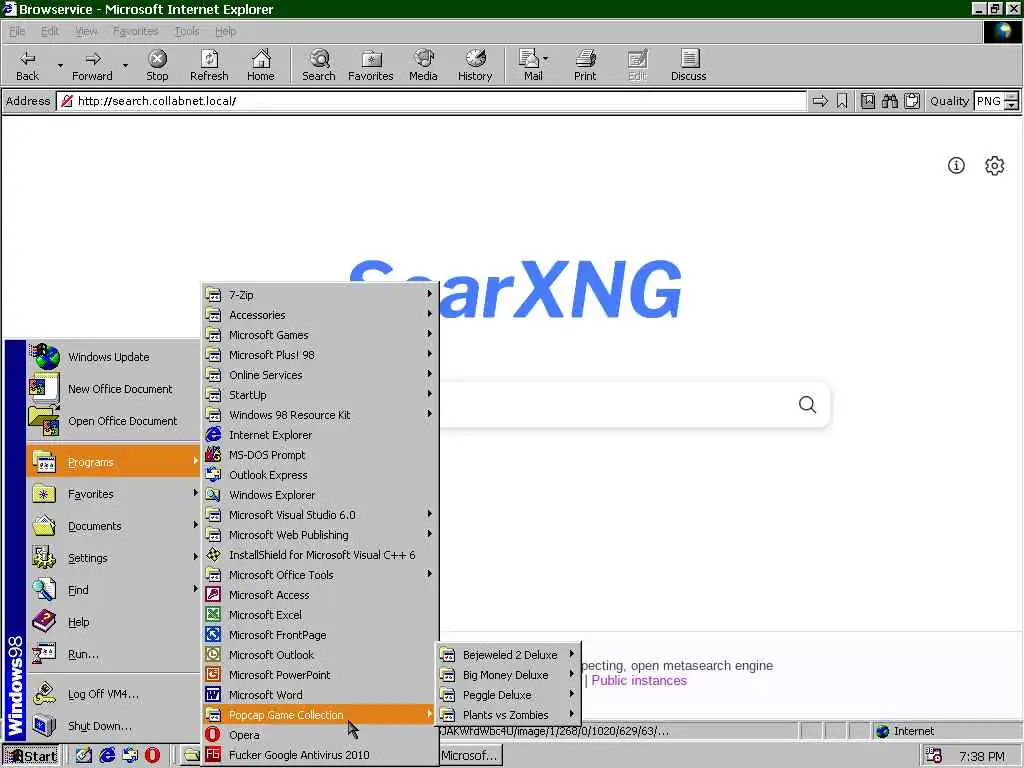Click Log Off VM4... entry

tap(114, 694)
